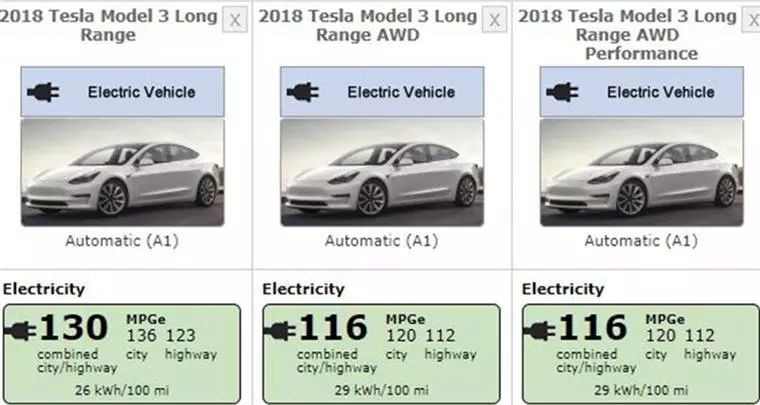Image resolution: width=760 pixels, height=405 pixels.
Task: Click plug icon in first Electric Vehicle banner
Action: [x=43, y=92]
